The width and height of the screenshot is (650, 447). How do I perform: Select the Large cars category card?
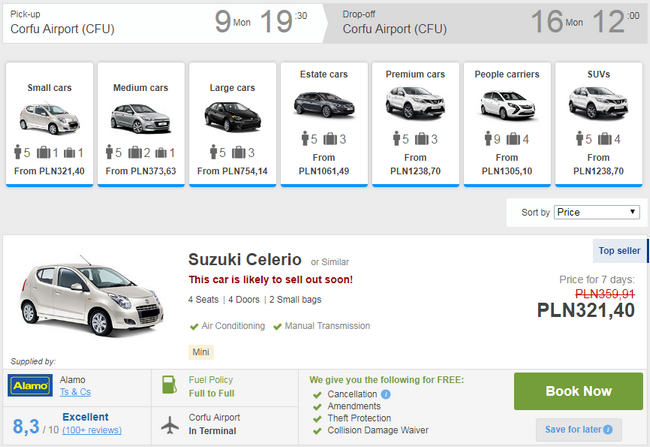pos(233,124)
